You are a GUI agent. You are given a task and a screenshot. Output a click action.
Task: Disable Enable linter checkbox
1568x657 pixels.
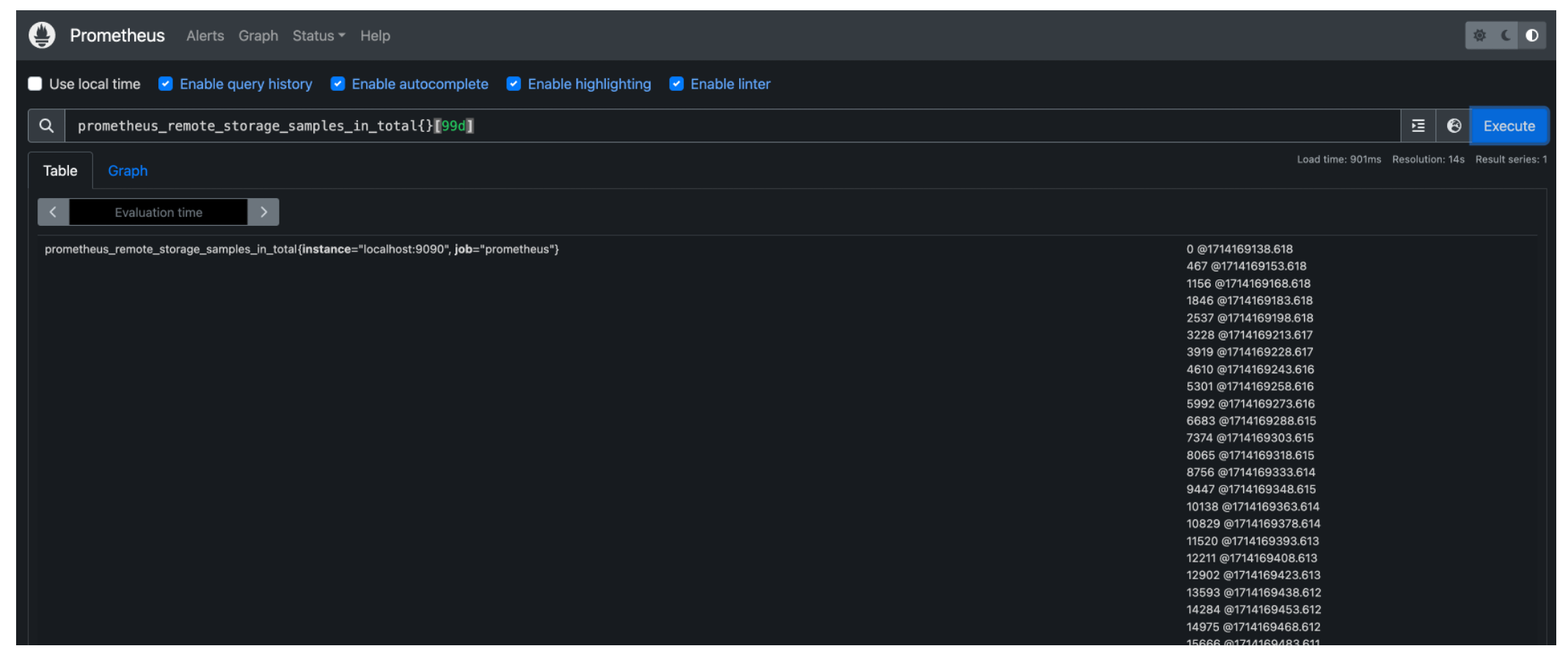pos(676,84)
